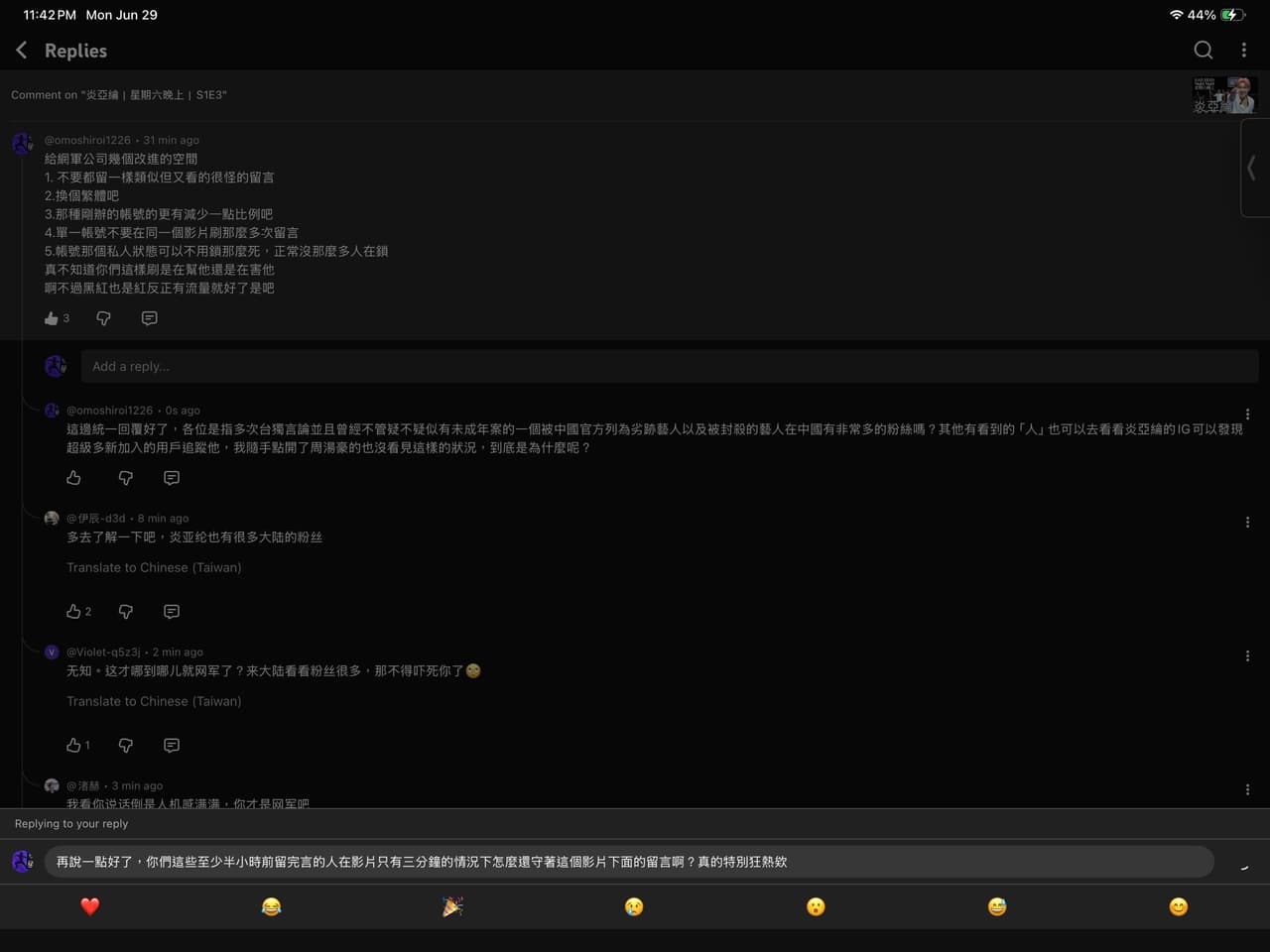Expand the side panel chevron handle
1270x952 pixels.
click(x=1253, y=168)
